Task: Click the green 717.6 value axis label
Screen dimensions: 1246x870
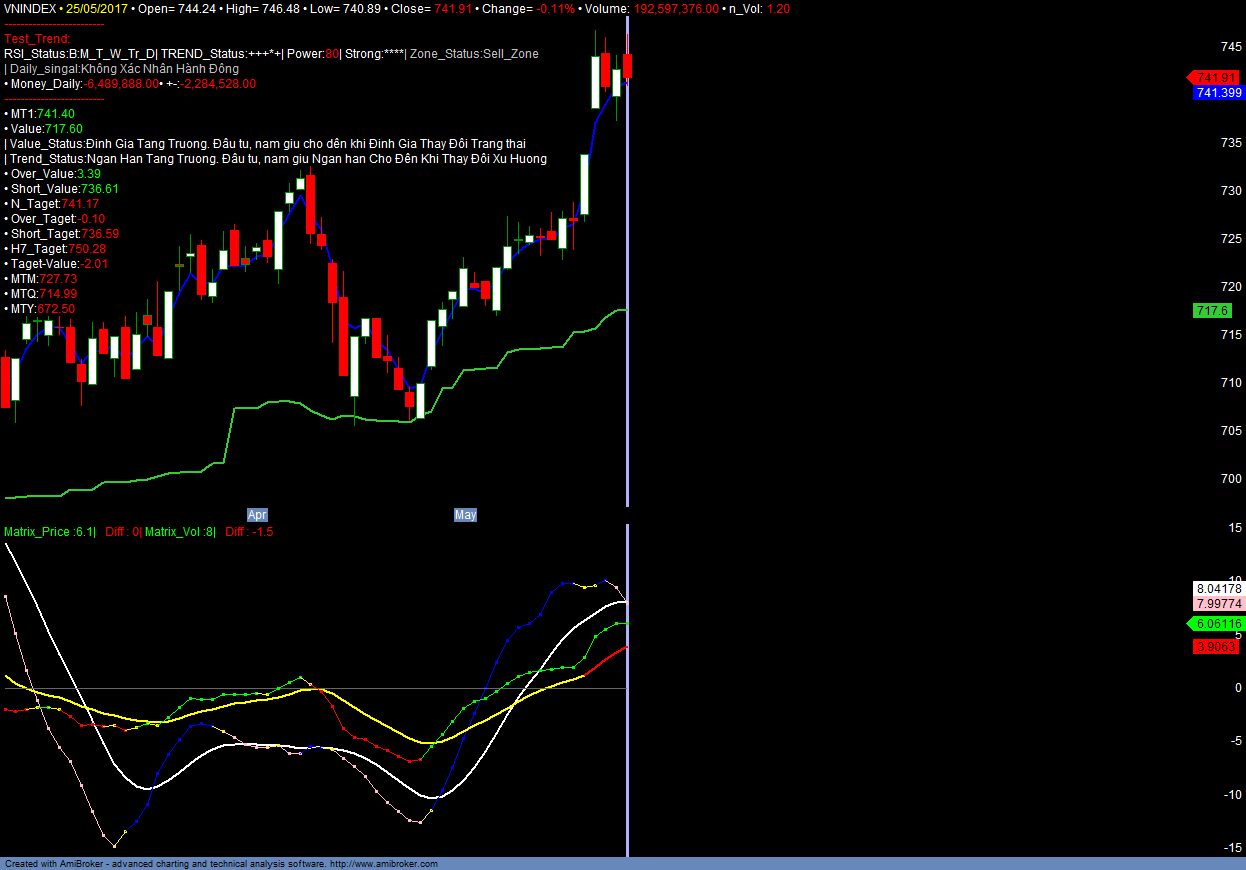Action: click(1212, 311)
